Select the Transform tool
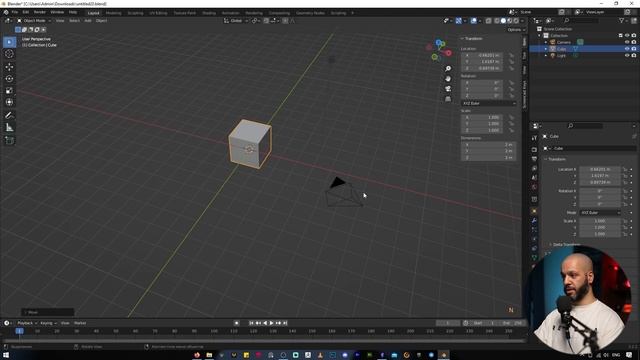The height and width of the screenshot is (360, 640). point(9,102)
